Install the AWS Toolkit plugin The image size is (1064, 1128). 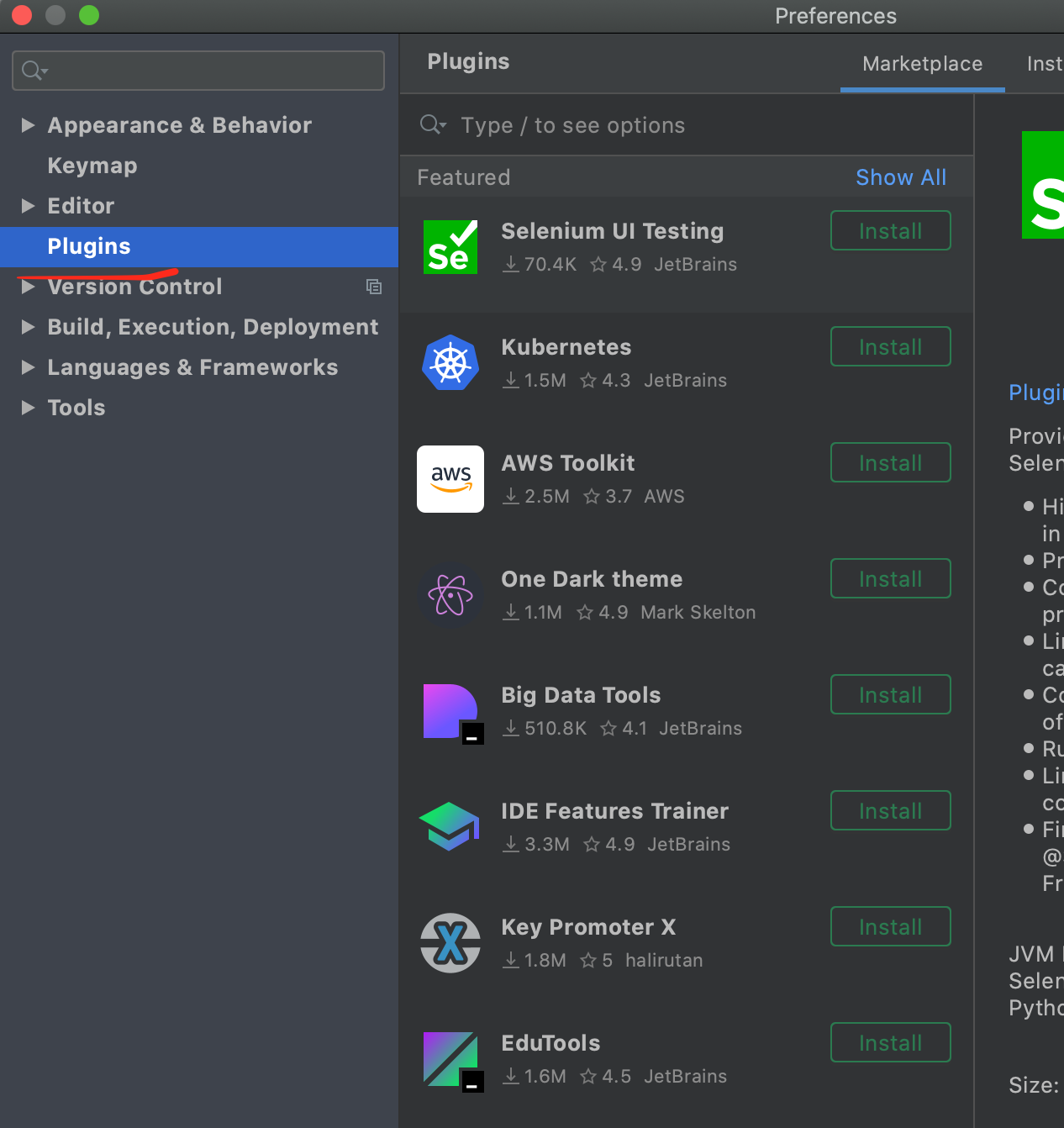coord(890,462)
